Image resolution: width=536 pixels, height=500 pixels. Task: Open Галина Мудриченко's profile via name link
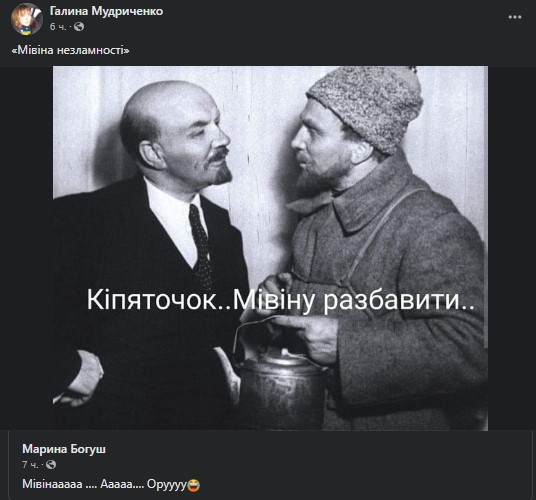(106, 11)
